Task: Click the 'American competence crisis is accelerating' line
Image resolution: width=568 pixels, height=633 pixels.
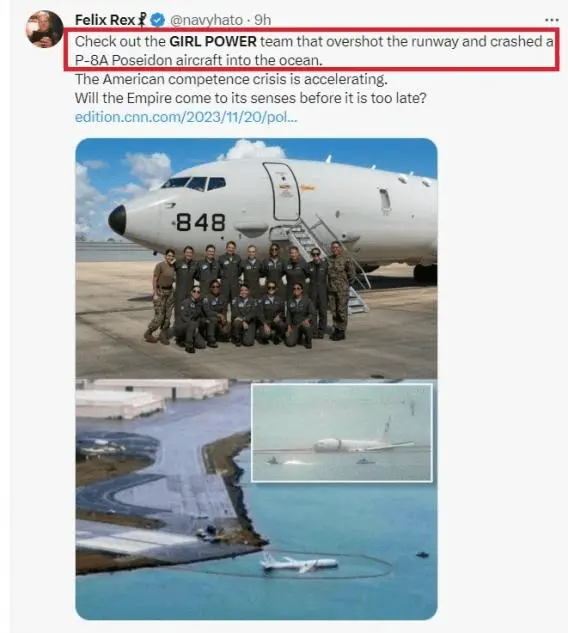Action: pyautogui.click(x=231, y=79)
